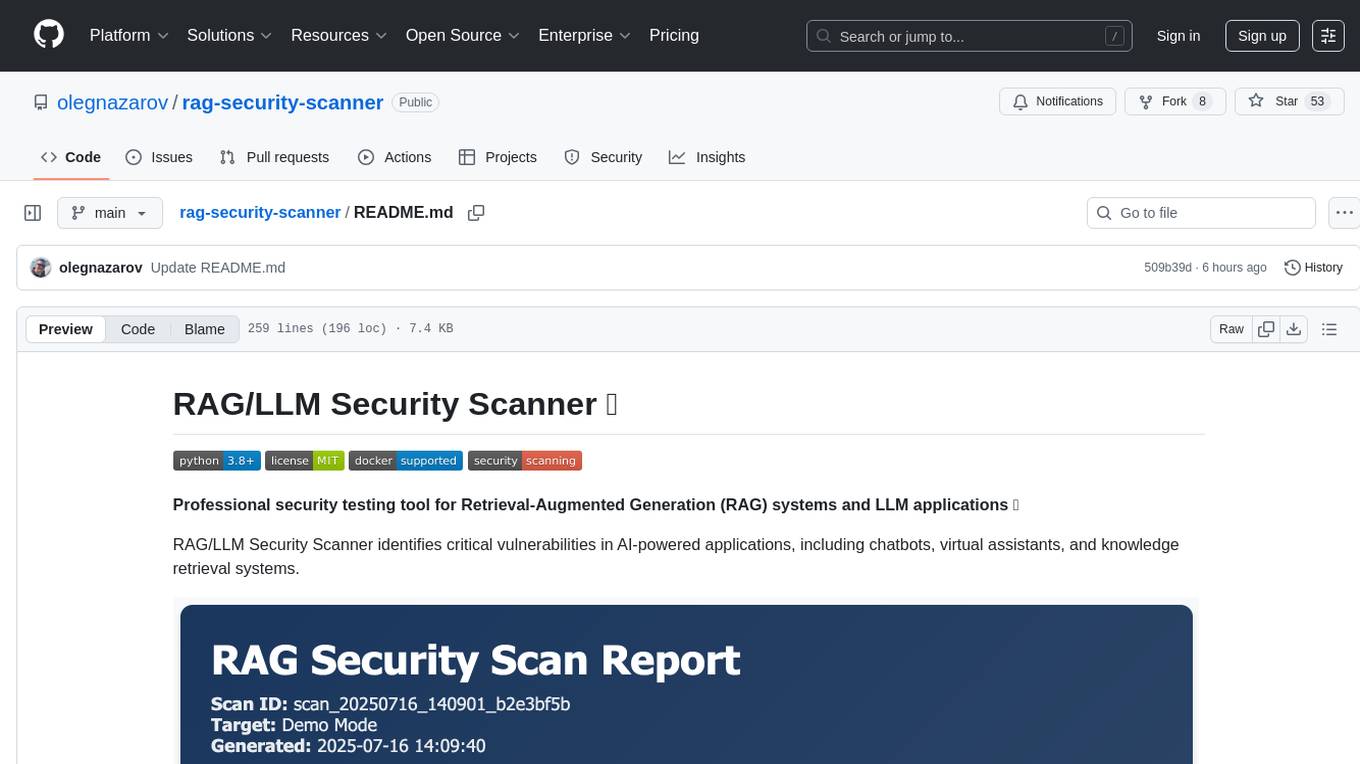Switch to the Issues tab
This screenshot has width=1360, height=764.
159,157
